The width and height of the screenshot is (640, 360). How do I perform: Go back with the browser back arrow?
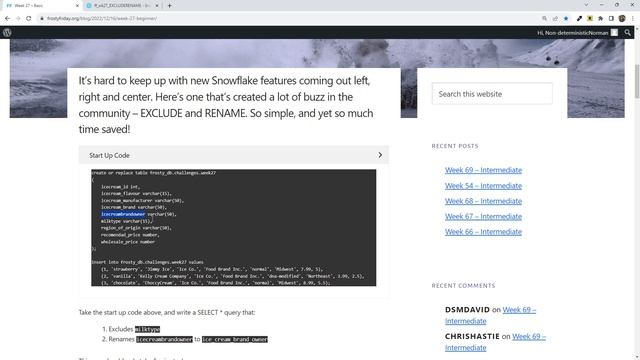coord(7,18)
